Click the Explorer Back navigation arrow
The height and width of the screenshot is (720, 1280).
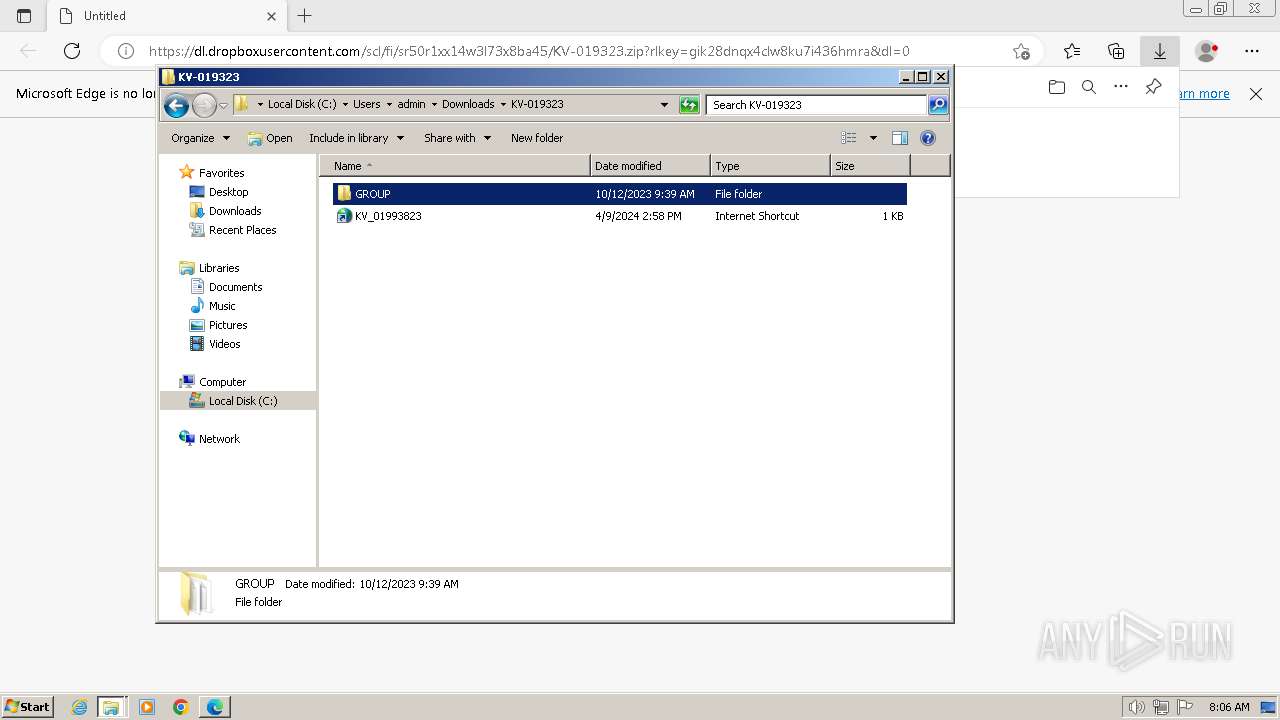click(176, 105)
